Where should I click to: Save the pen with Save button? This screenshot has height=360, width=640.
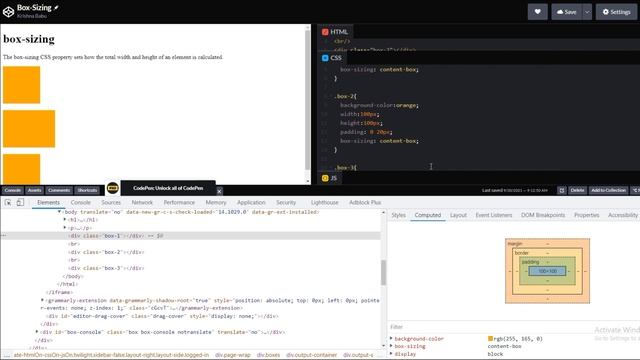(x=567, y=12)
